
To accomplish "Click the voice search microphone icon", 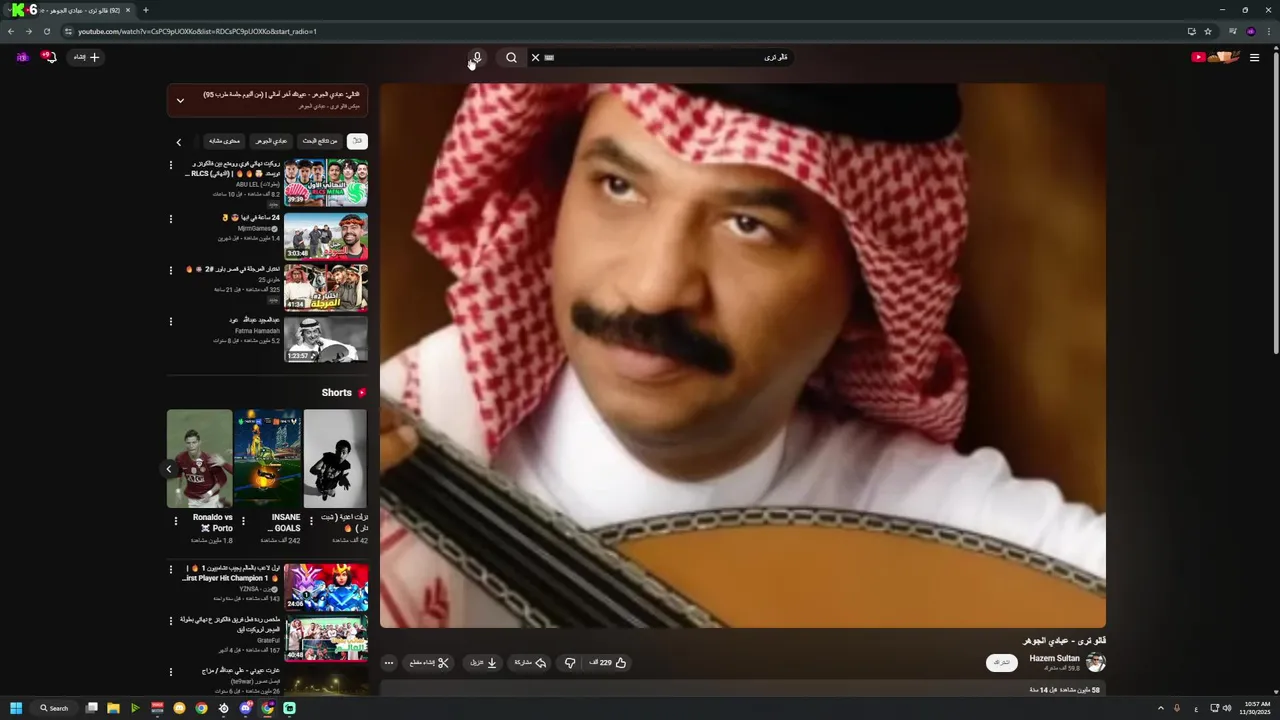I will pyautogui.click(x=478, y=57).
